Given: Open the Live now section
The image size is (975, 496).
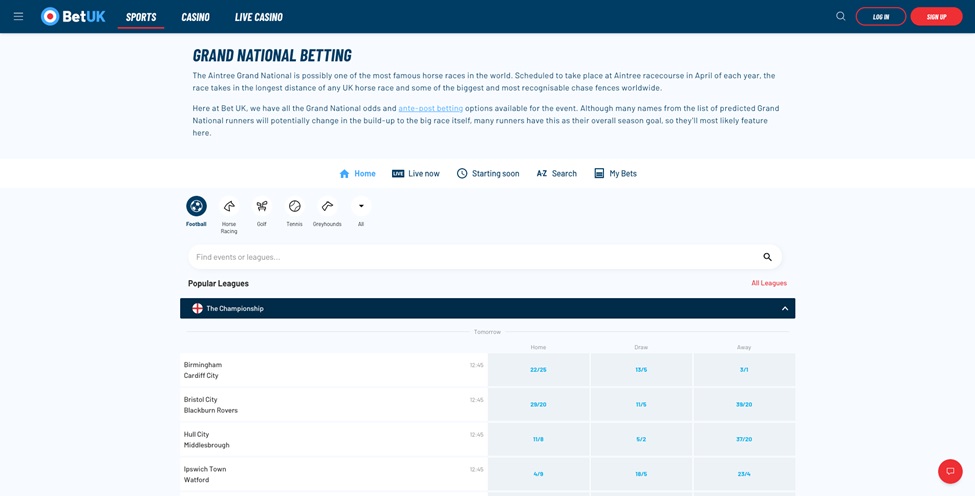Looking at the screenshot, I should pos(415,174).
